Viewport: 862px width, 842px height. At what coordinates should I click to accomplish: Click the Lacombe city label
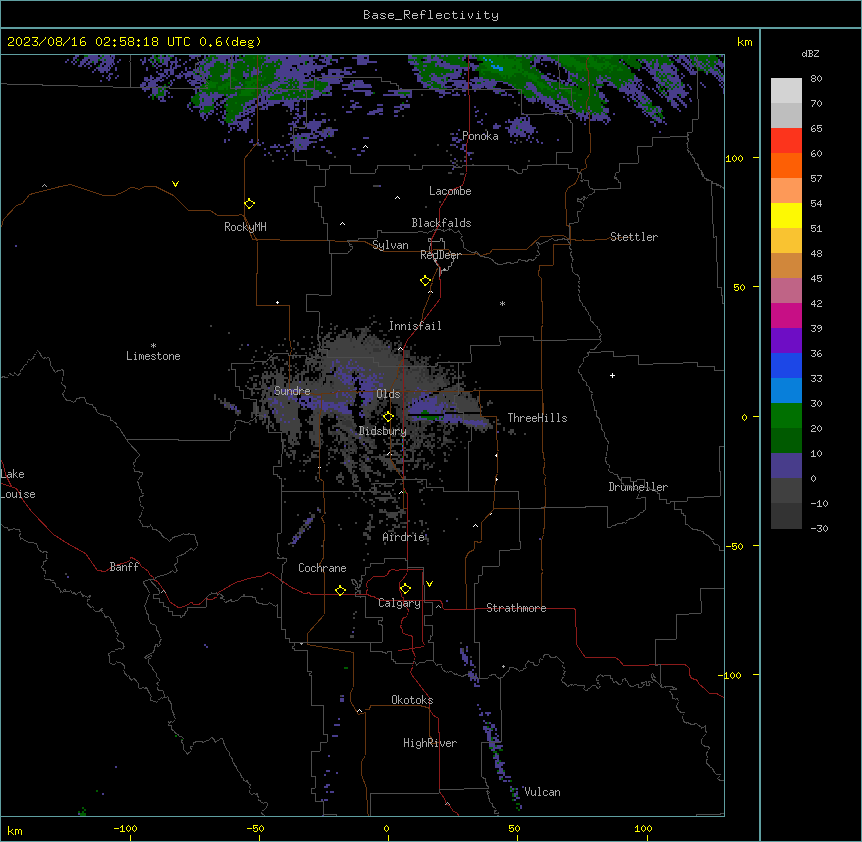(450, 191)
